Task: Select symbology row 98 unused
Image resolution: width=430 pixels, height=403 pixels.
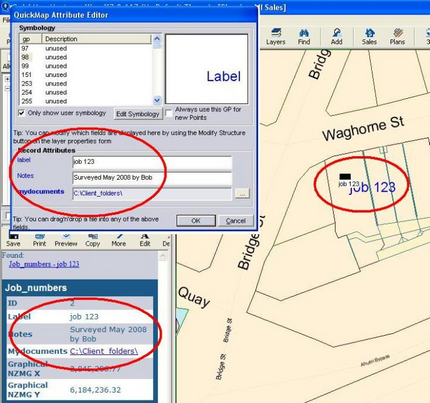Action: pyautogui.click(x=86, y=57)
